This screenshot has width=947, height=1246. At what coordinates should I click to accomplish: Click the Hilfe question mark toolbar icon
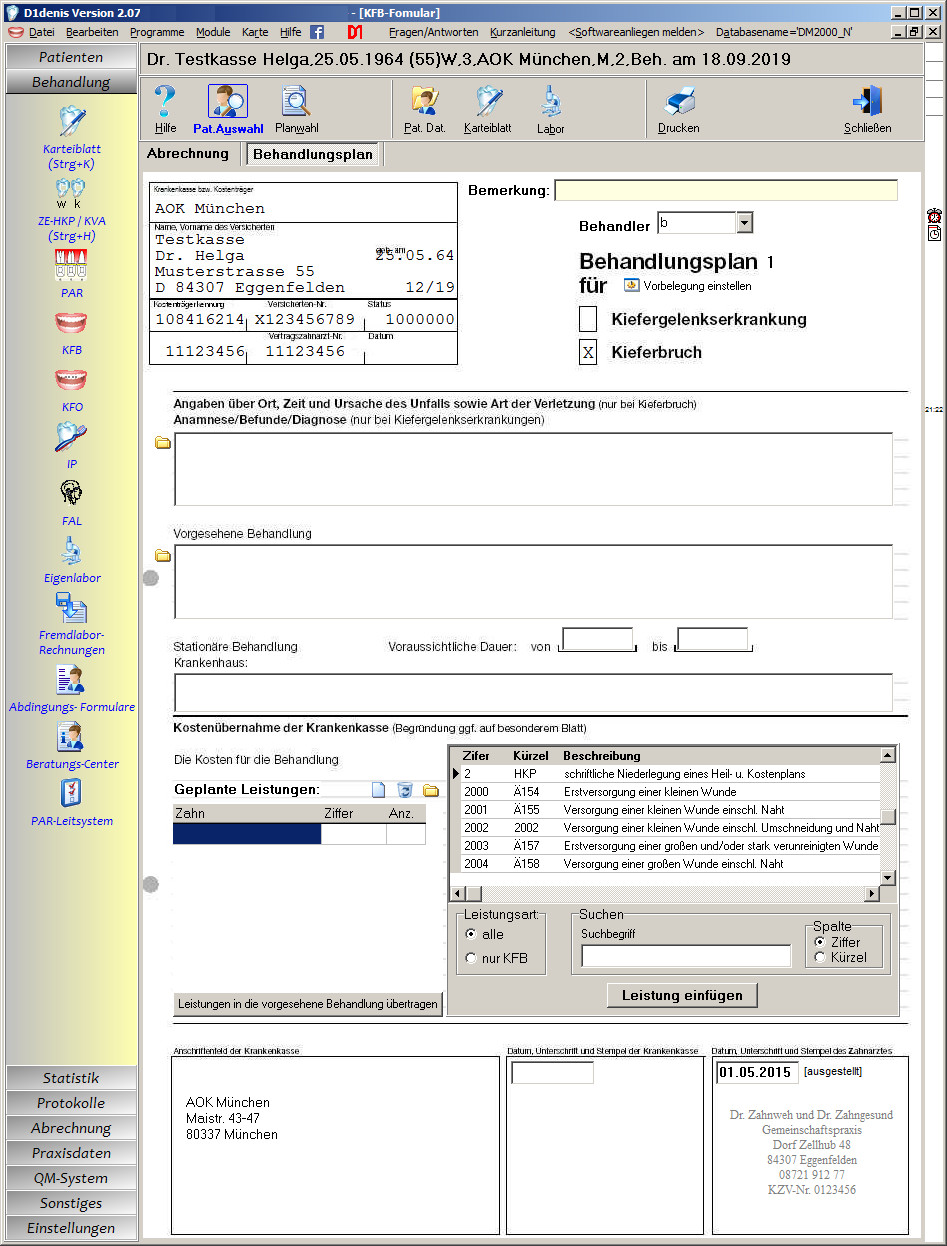(166, 101)
